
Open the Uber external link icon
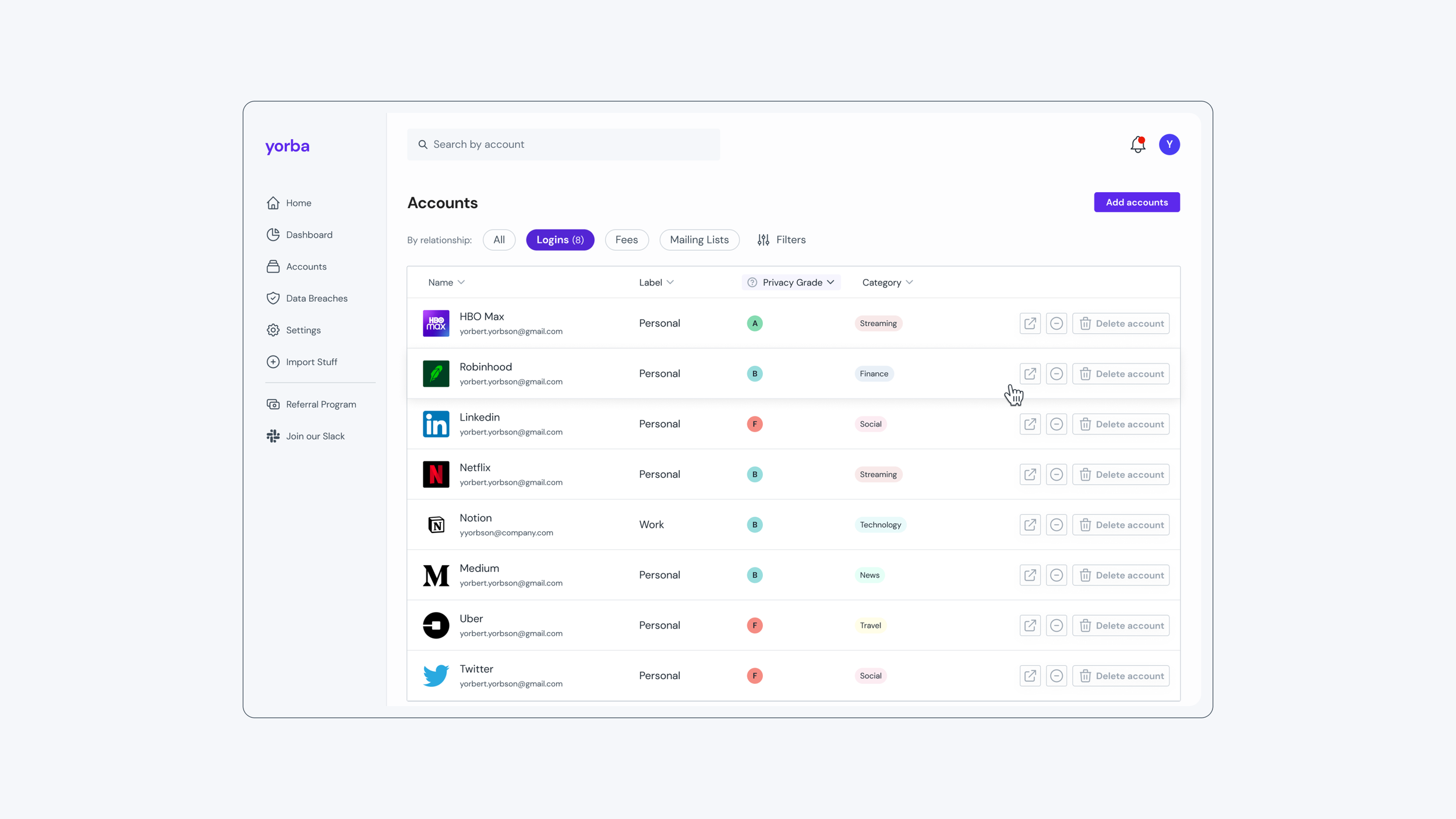pyautogui.click(x=1030, y=626)
